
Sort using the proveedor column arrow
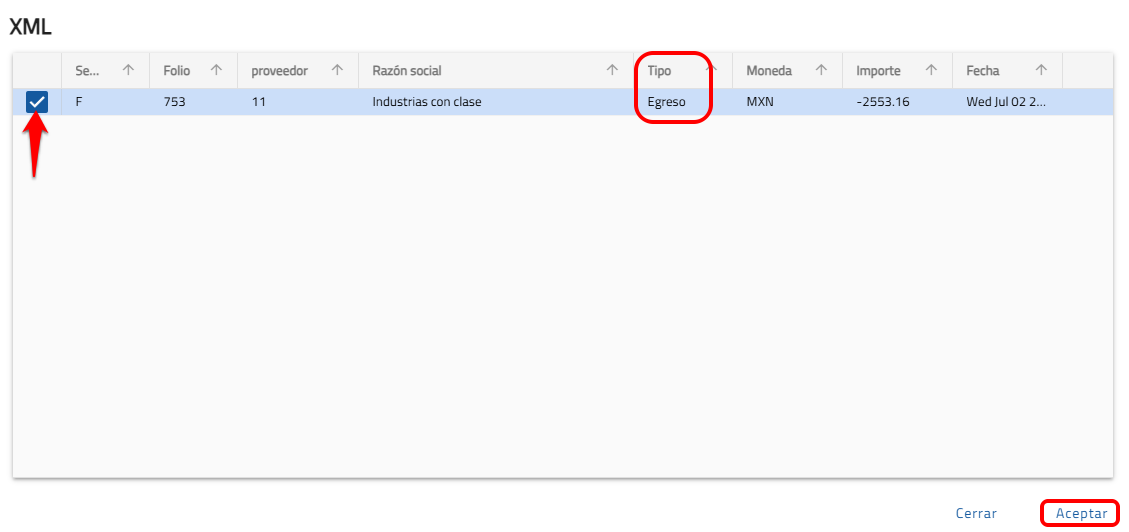coord(338,71)
